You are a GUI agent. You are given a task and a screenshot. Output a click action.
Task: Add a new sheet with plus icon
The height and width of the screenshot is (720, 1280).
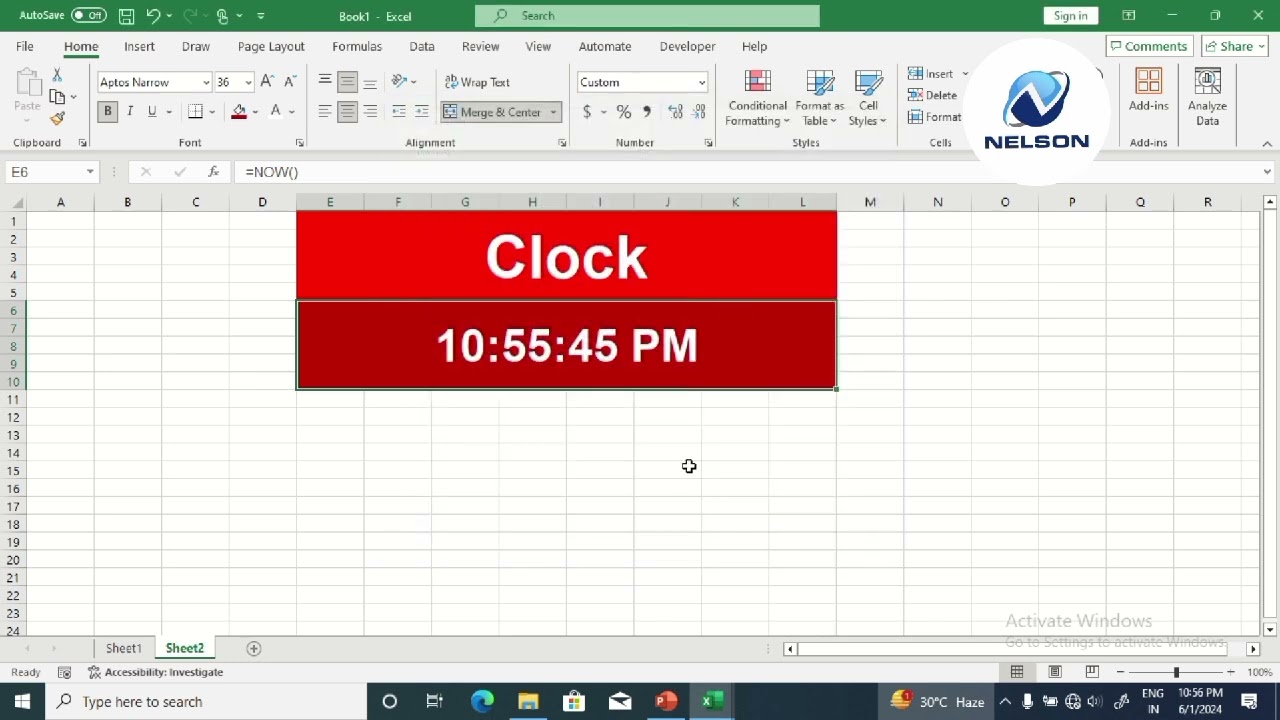click(x=254, y=649)
